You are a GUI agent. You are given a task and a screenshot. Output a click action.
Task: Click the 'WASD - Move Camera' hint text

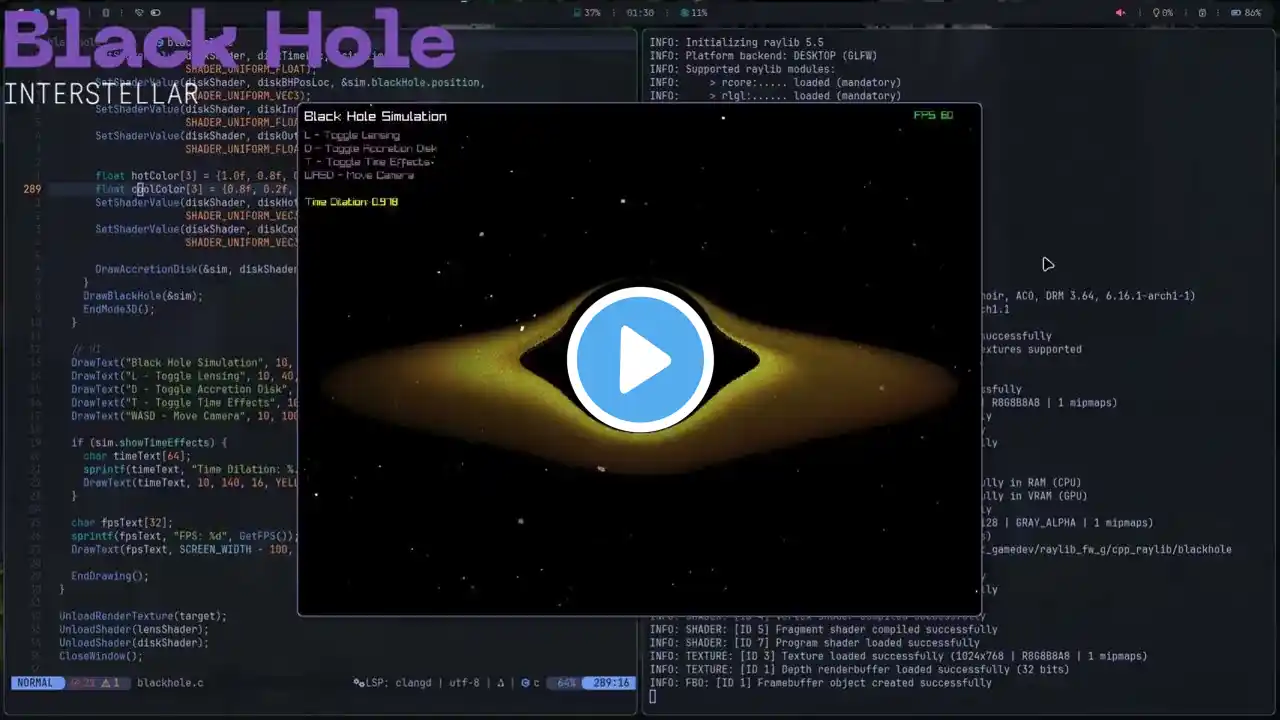(x=359, y=175)
